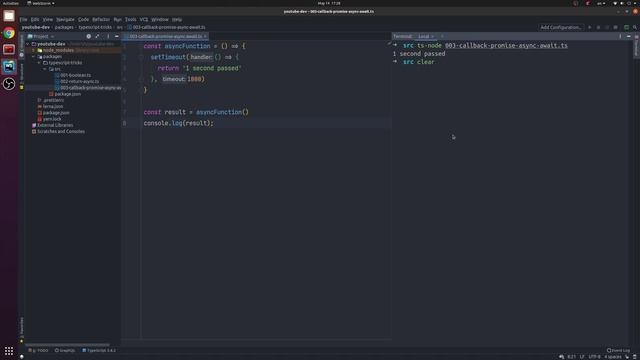Open TypeScript 3.4.2 status widget
This screenshot has height=360, width=640.
[99, 350]
